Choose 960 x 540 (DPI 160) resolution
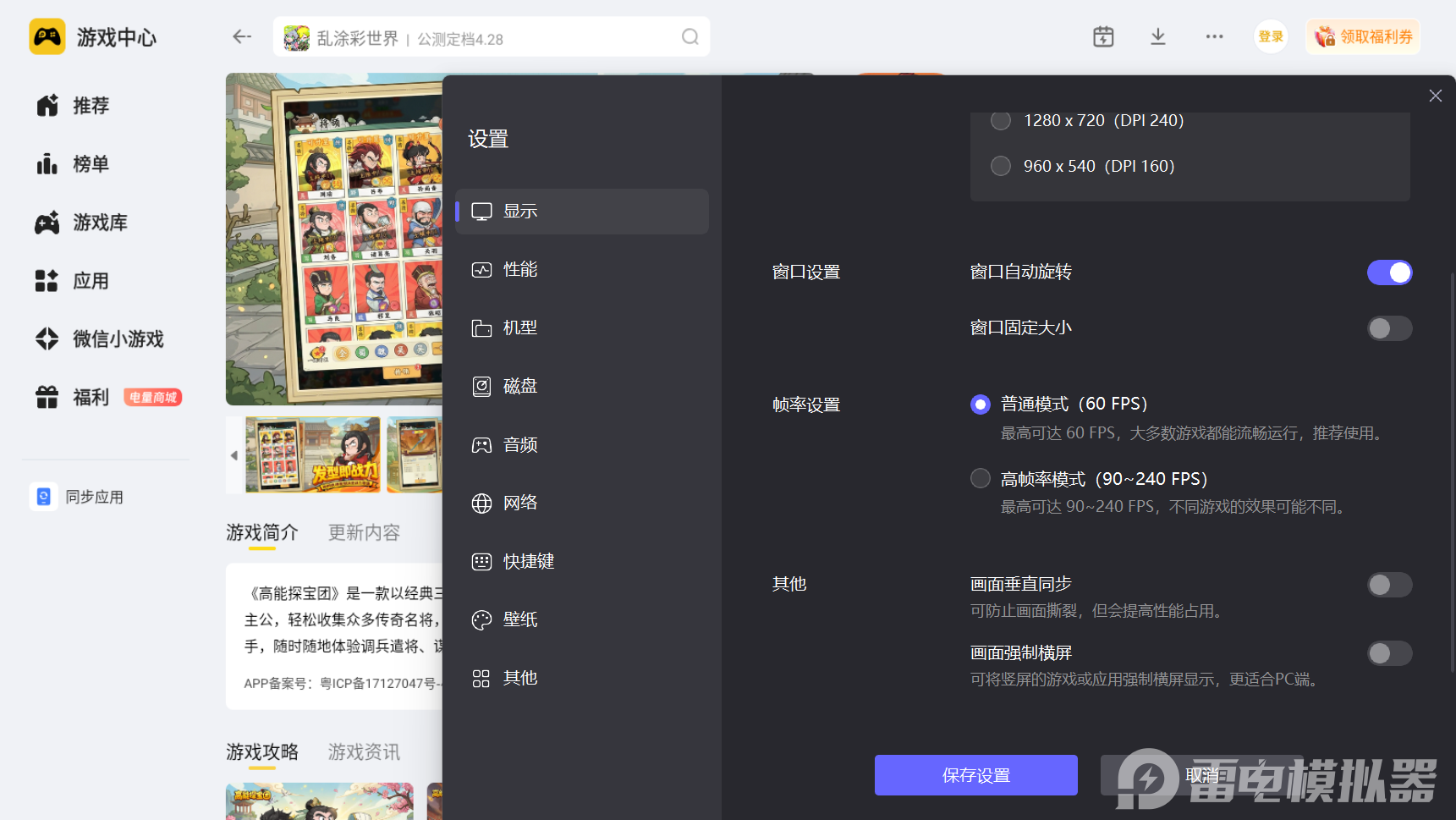 1001,166
